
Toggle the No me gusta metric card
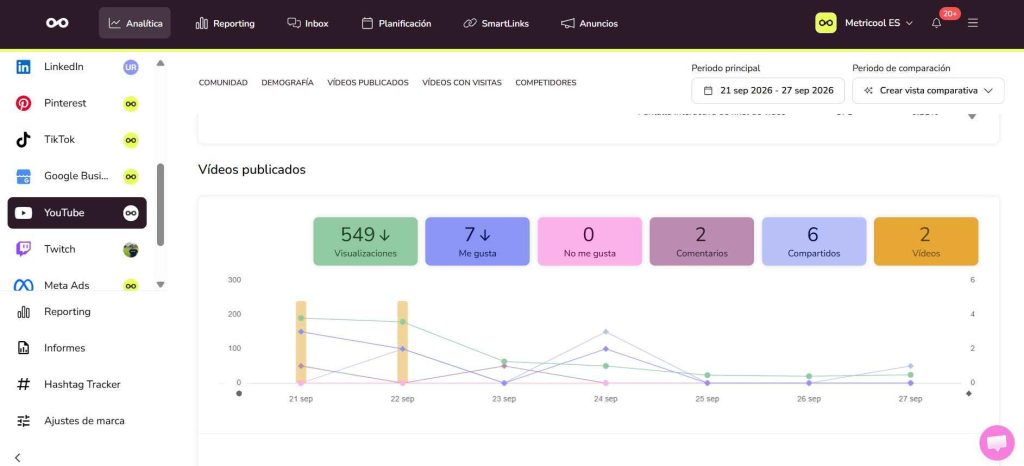pyautogui.click(x=590, y=241)
